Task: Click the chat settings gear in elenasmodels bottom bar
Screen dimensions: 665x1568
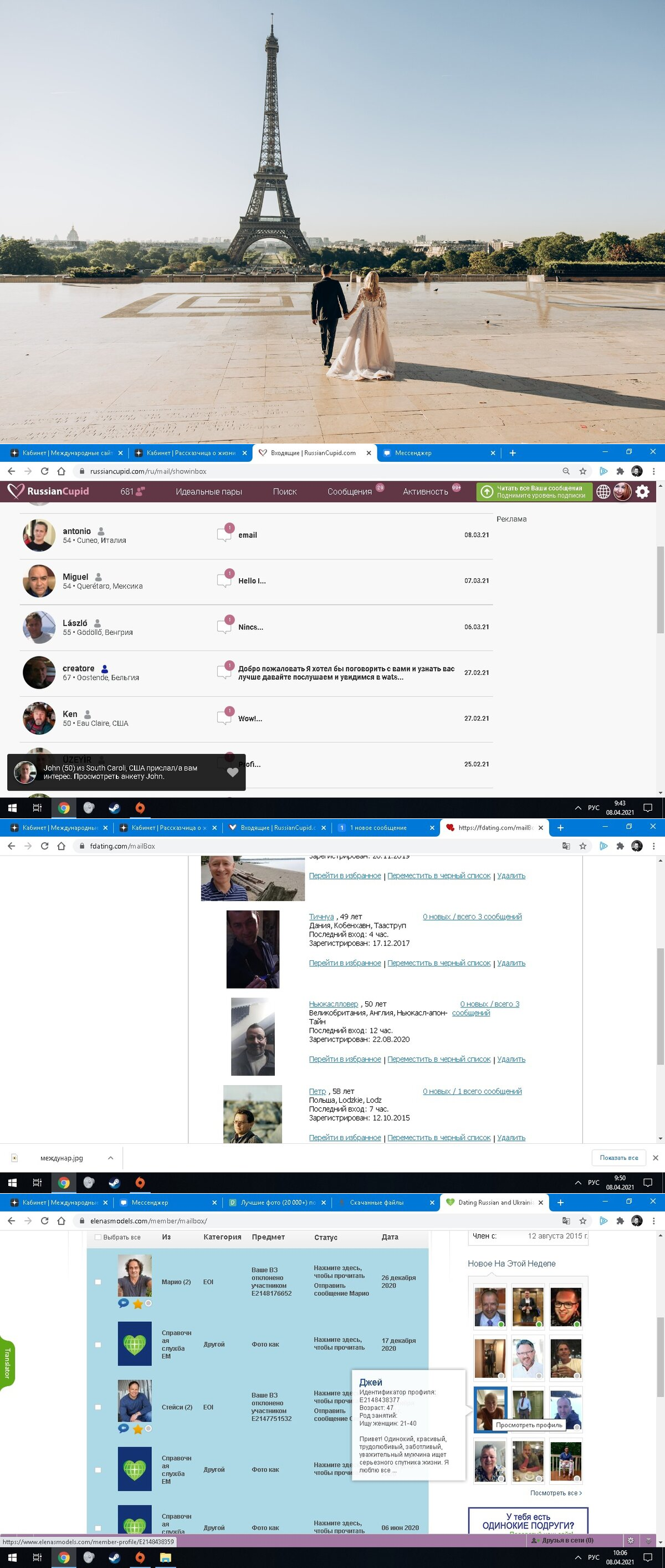Action: click(630, 1540)
